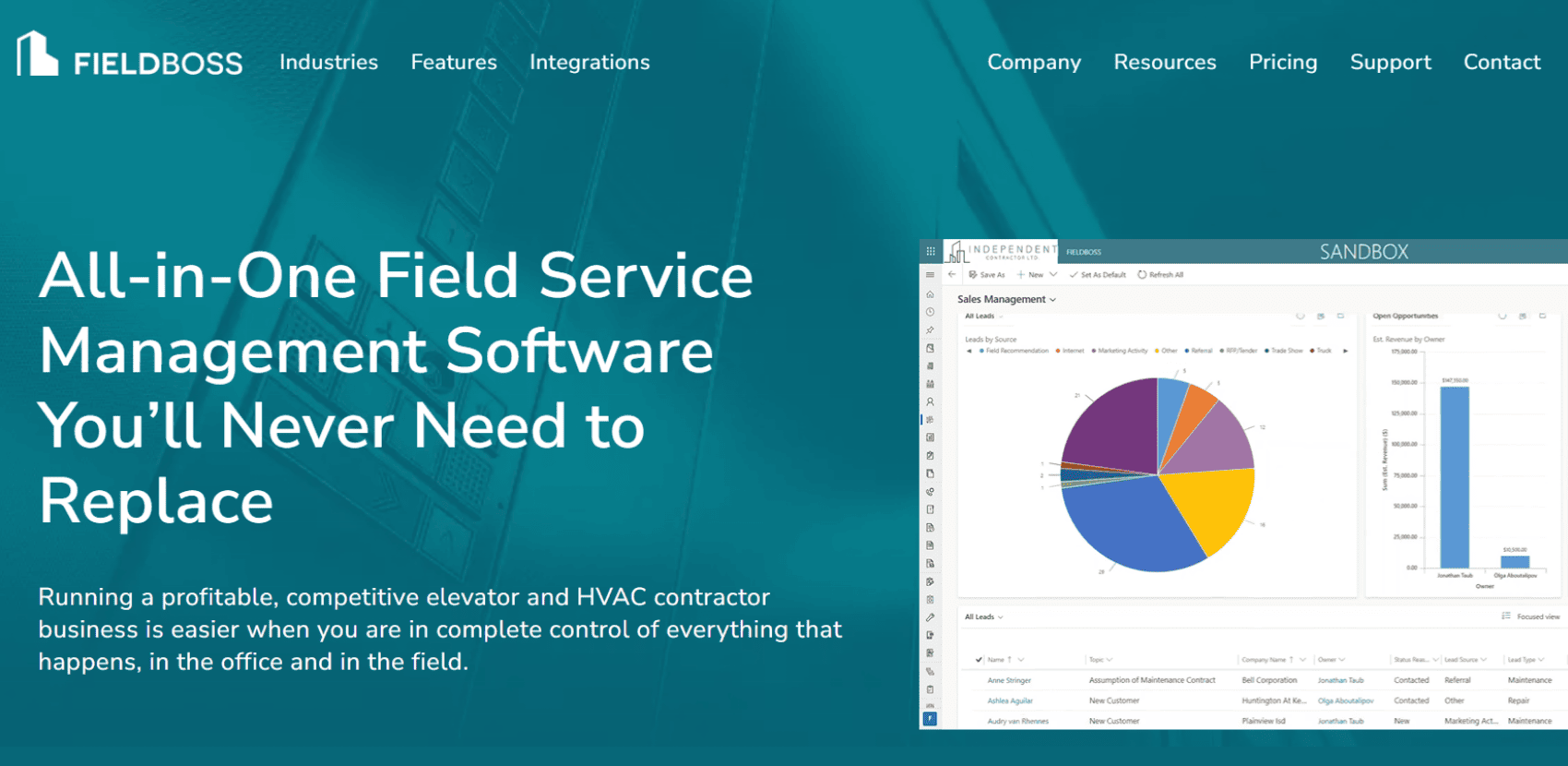Refresh the Open Opportunities chart via its icon
The image size is (1568, 766).
pyautogui.click(x=1503, y=316)
